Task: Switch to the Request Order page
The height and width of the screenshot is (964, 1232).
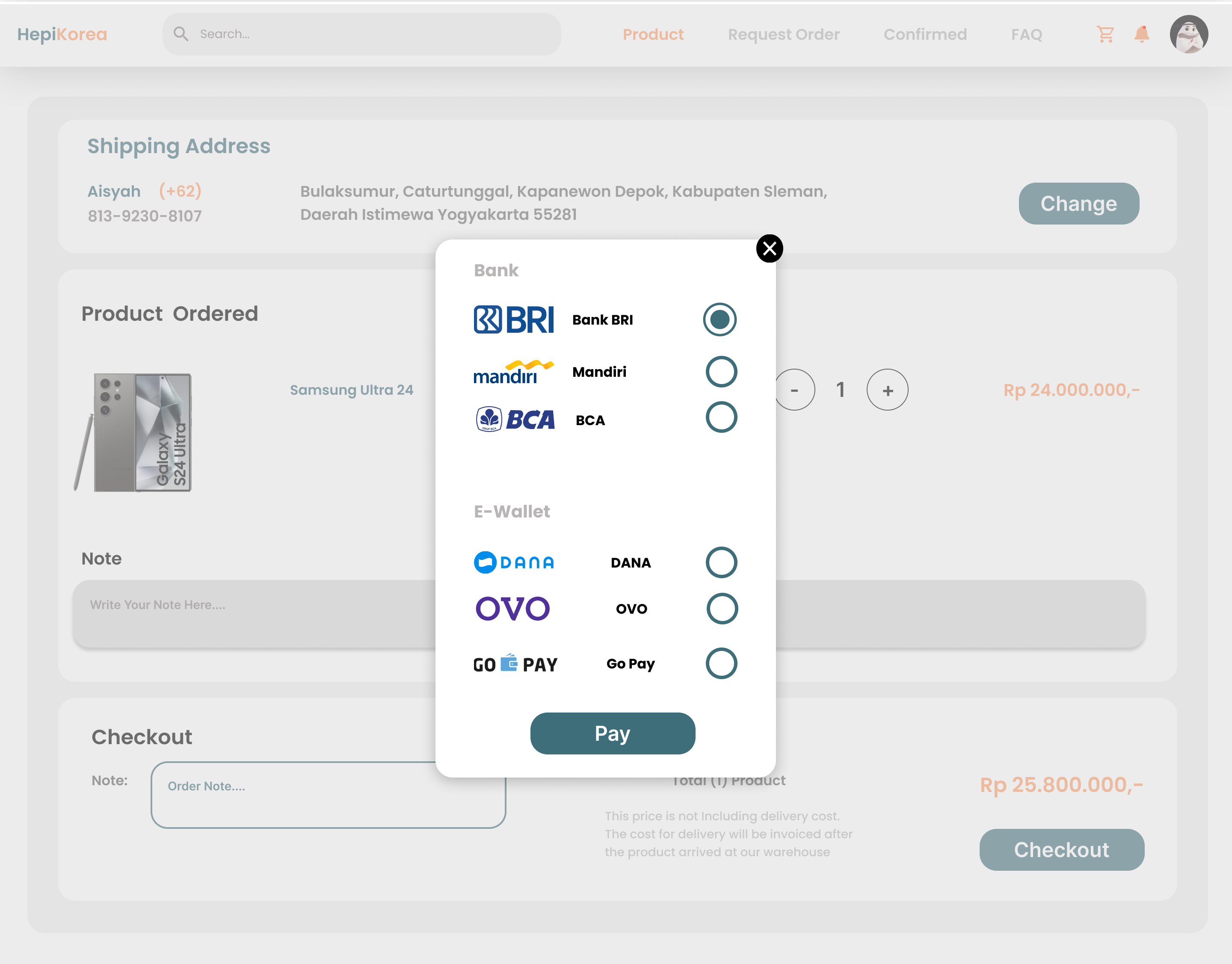Action: [x=783, y=34]
